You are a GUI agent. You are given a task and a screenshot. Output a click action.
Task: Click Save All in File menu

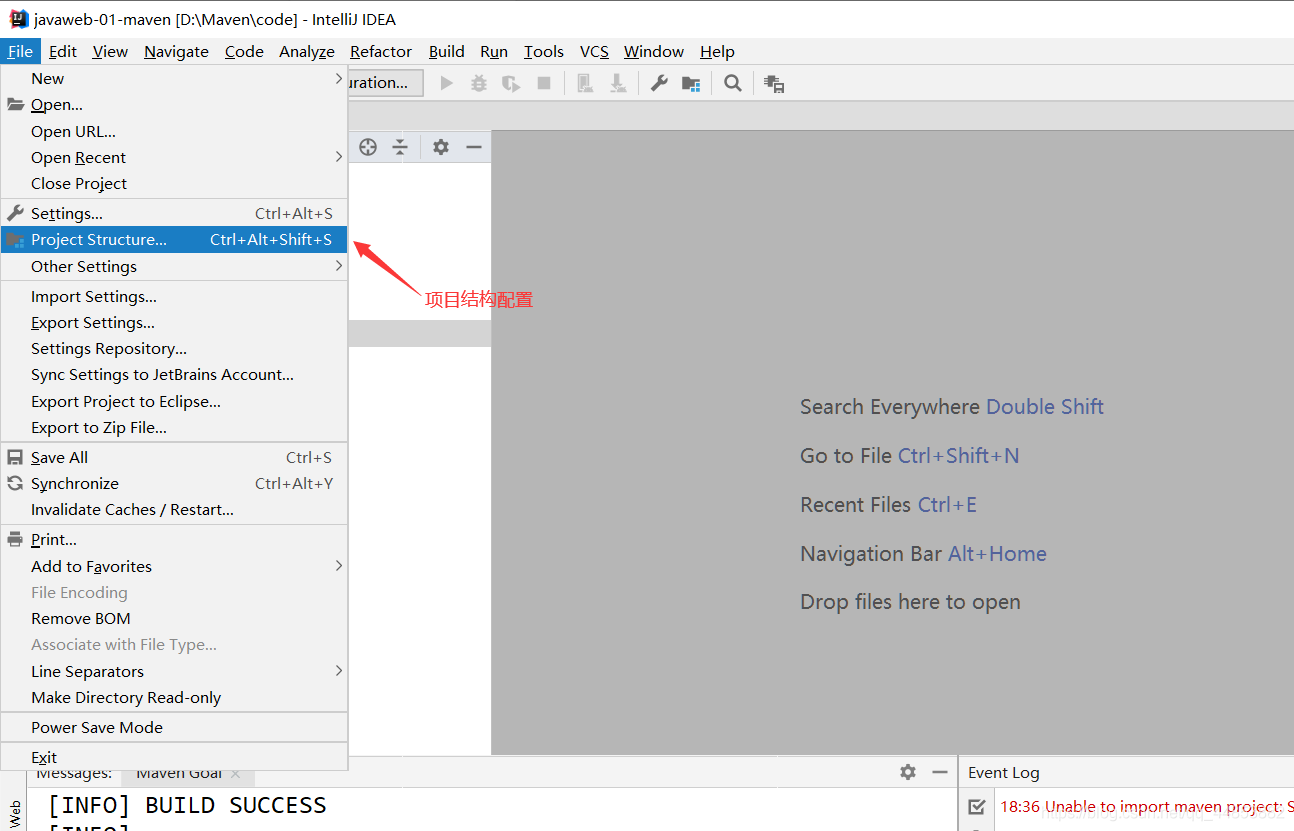tap(174, 457)
